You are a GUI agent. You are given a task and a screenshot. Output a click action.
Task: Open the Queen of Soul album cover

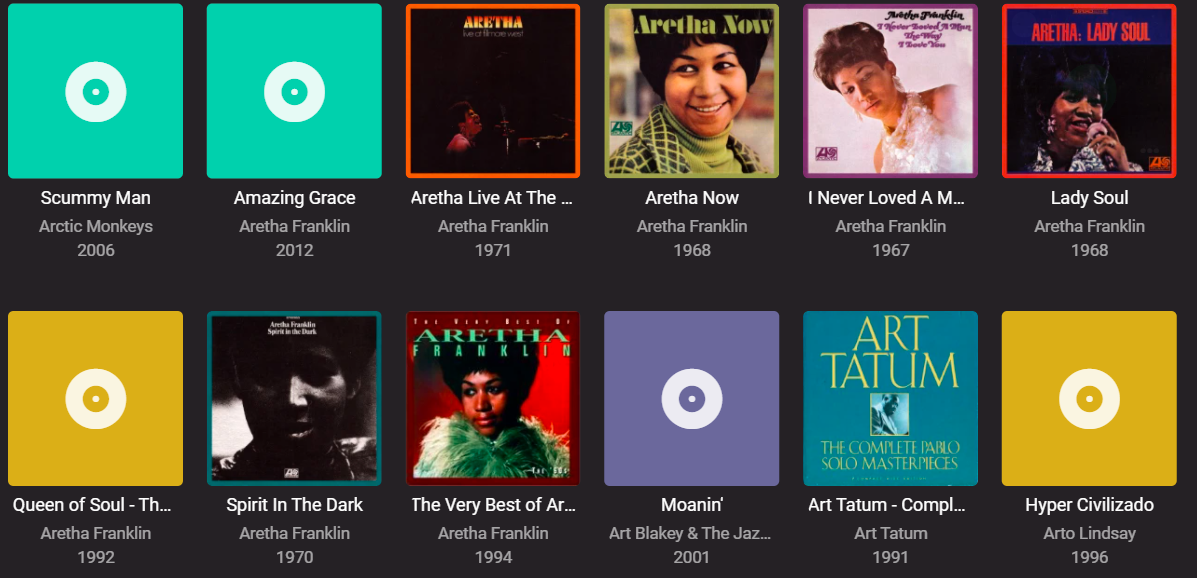tap(95, 397)
